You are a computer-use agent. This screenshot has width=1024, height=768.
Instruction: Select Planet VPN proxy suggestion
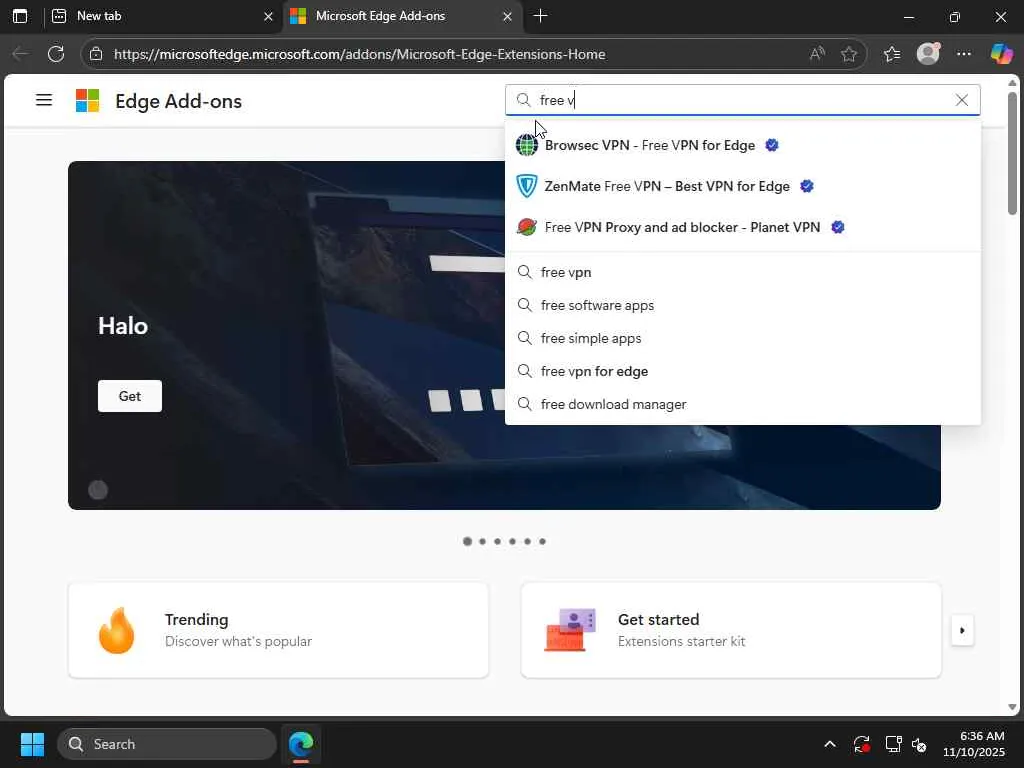[743, 227]
